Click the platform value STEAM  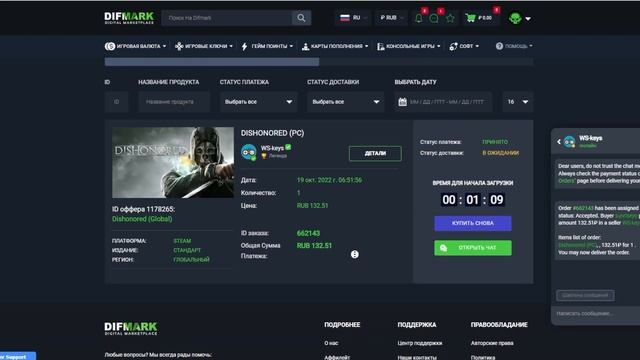click(182, 241)
